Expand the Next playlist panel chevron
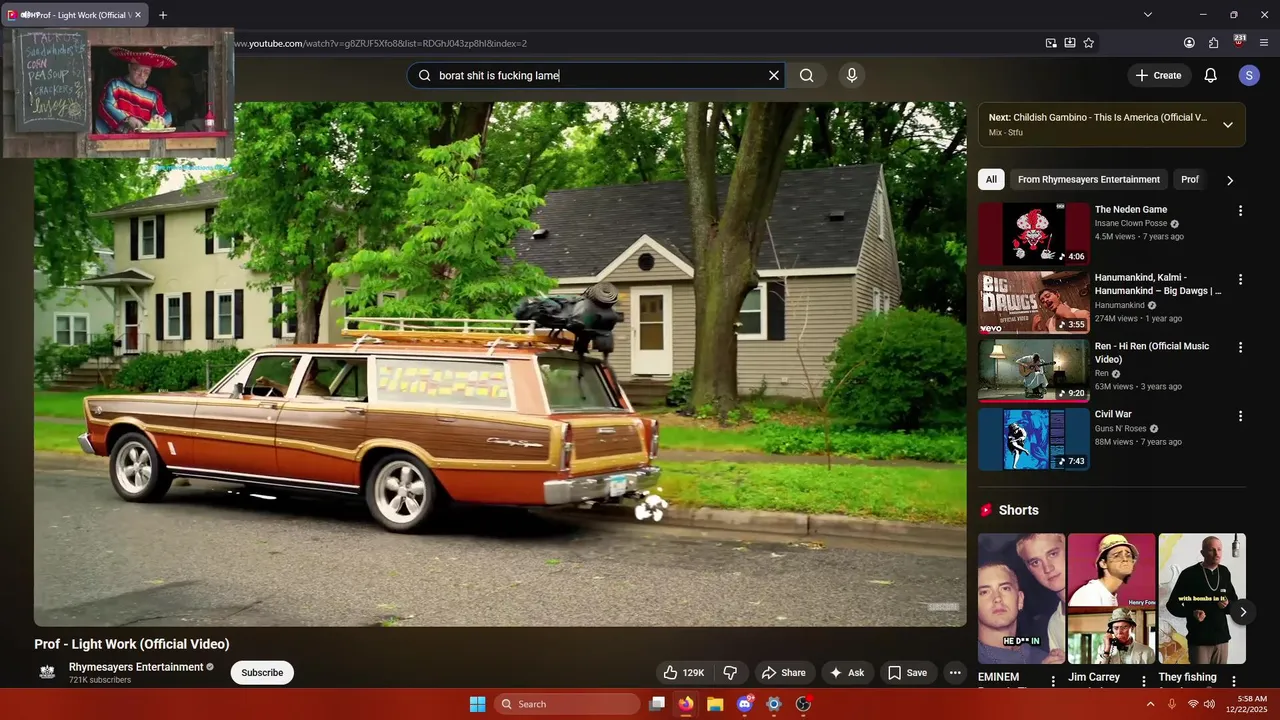 (x=1228, y=125)
